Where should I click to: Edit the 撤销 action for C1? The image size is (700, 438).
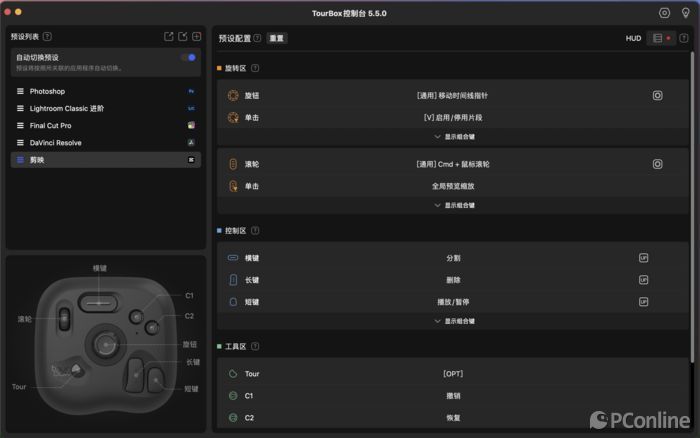[x=453, y=396]
